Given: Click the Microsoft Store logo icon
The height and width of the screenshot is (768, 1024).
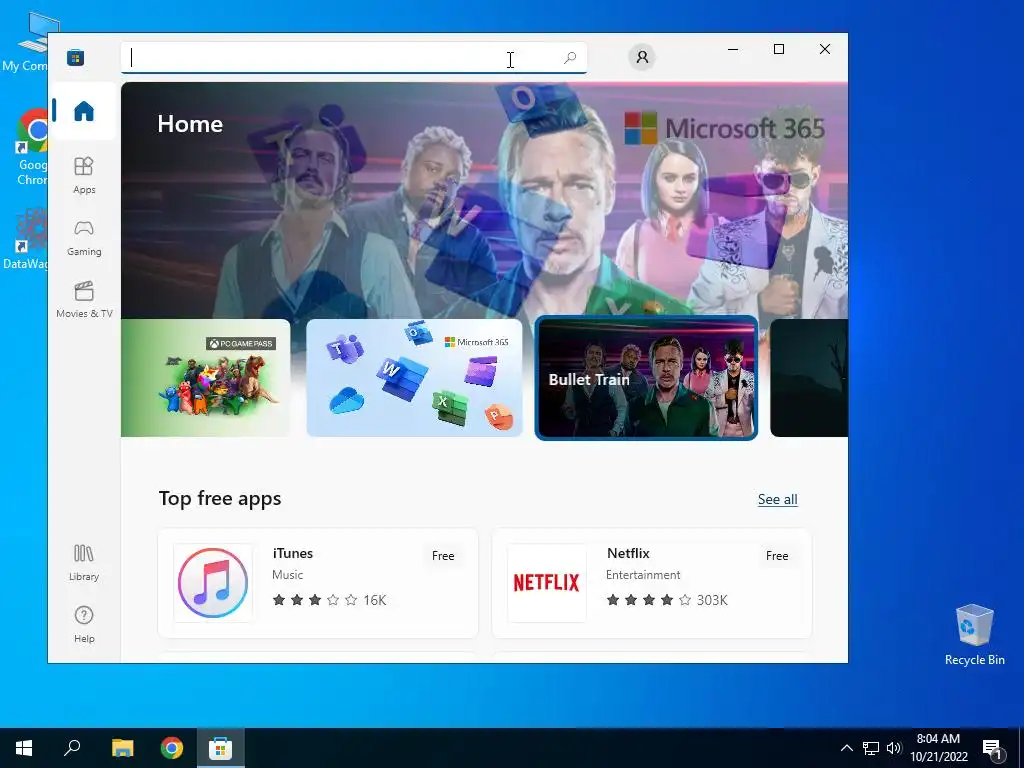Looking at the screenshot, I should (x=75, y=57).
